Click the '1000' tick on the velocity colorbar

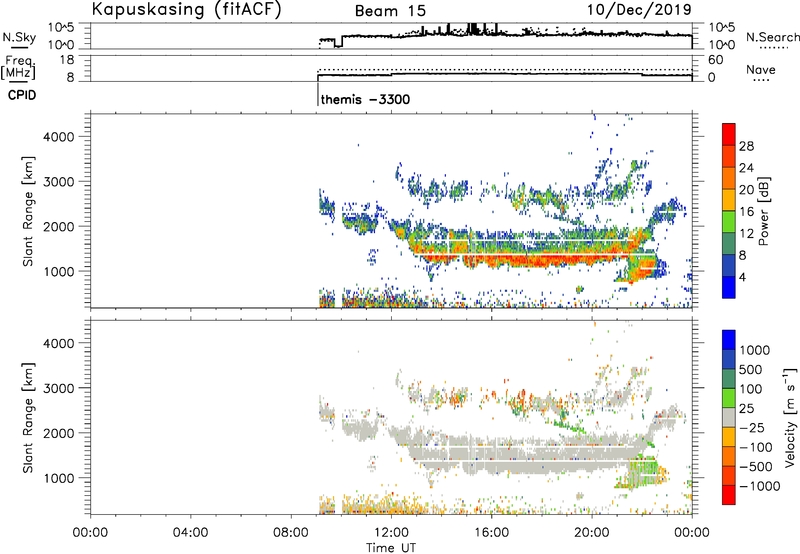[x=755, y=350]
